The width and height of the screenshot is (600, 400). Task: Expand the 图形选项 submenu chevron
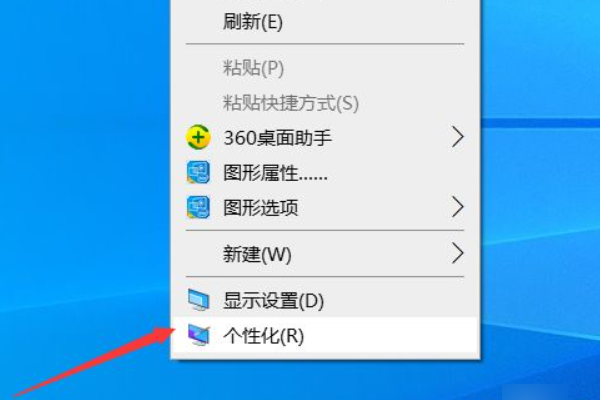click(458, 207)
